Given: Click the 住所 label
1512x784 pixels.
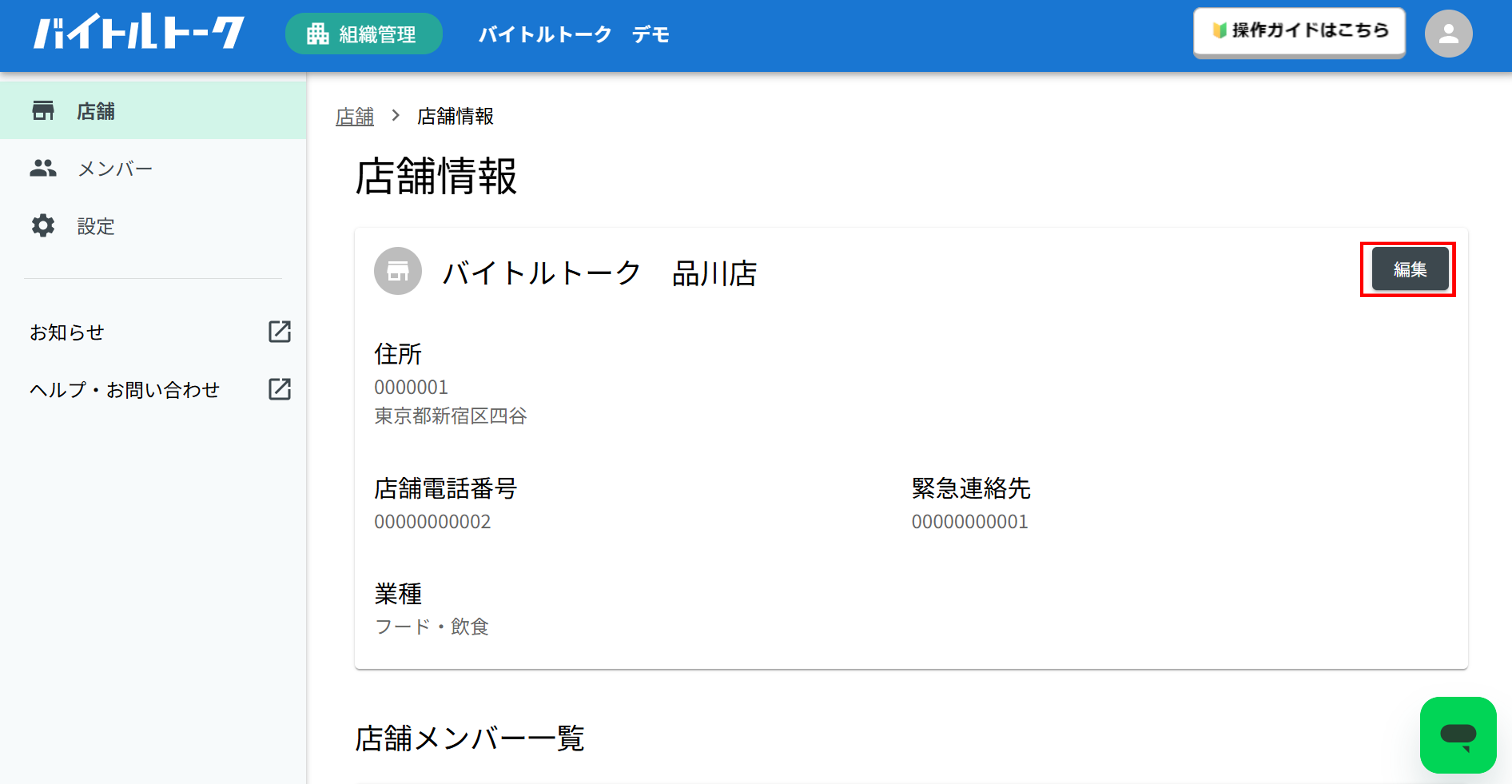Looking at the screenshot, I should coord(398,354).
